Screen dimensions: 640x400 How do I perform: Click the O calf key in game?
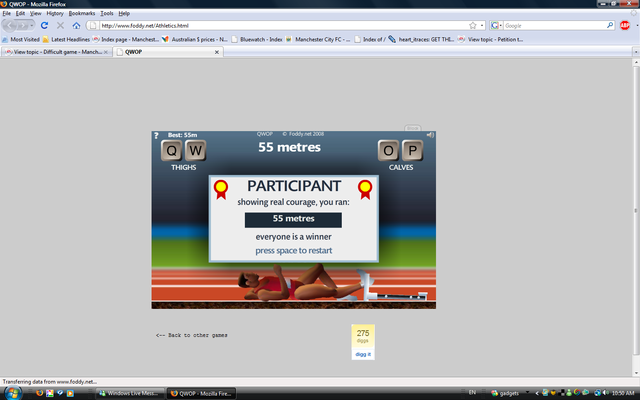[x=388, y=150]
